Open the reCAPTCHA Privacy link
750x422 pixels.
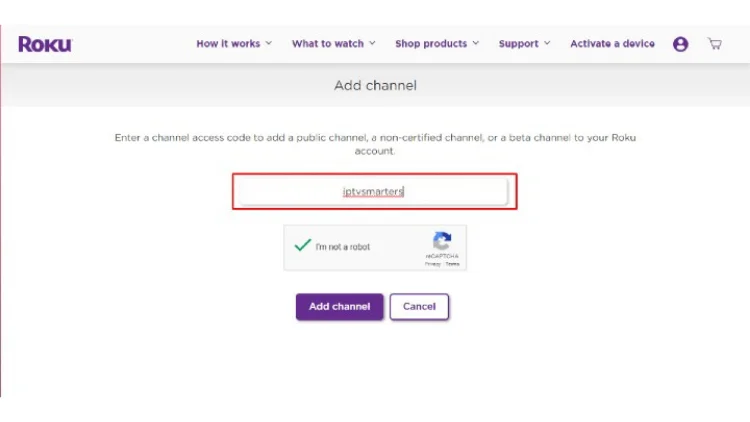433,264
